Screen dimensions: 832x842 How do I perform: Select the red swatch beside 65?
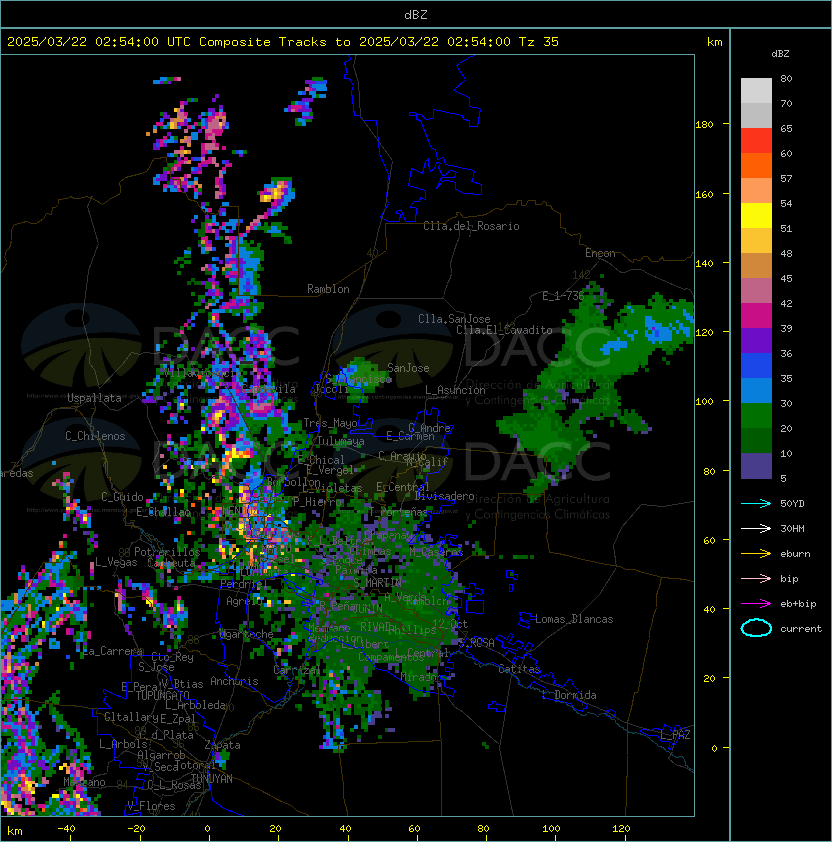(x=756, y=141)
